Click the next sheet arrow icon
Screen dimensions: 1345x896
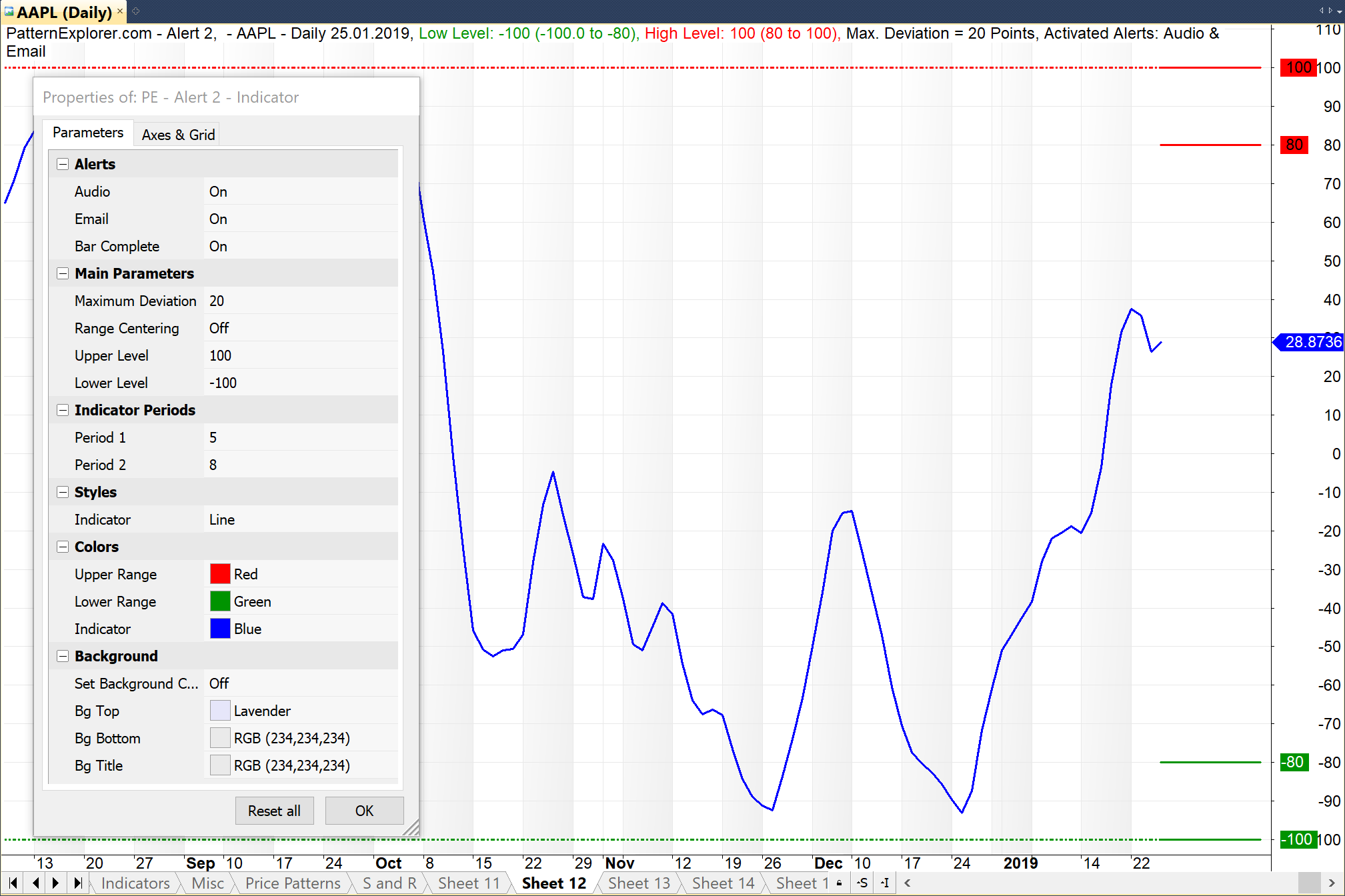coord(56,883)
